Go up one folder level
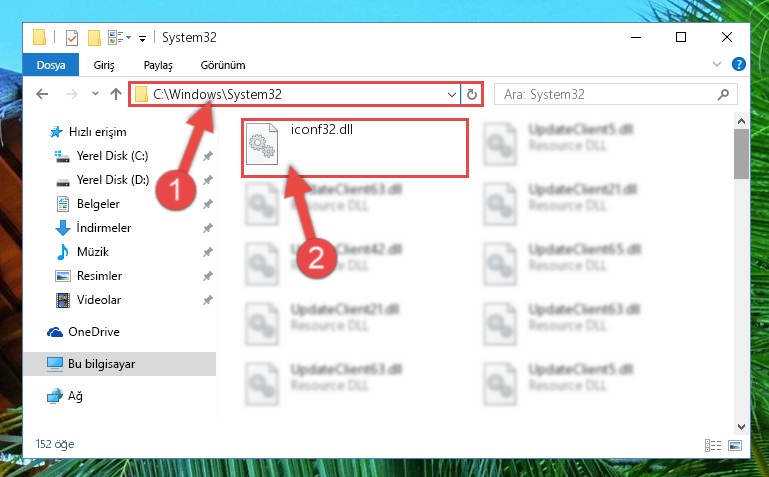The width and height of the screenshot is (769, 477). pyautogui.click(x=116, y=94)
